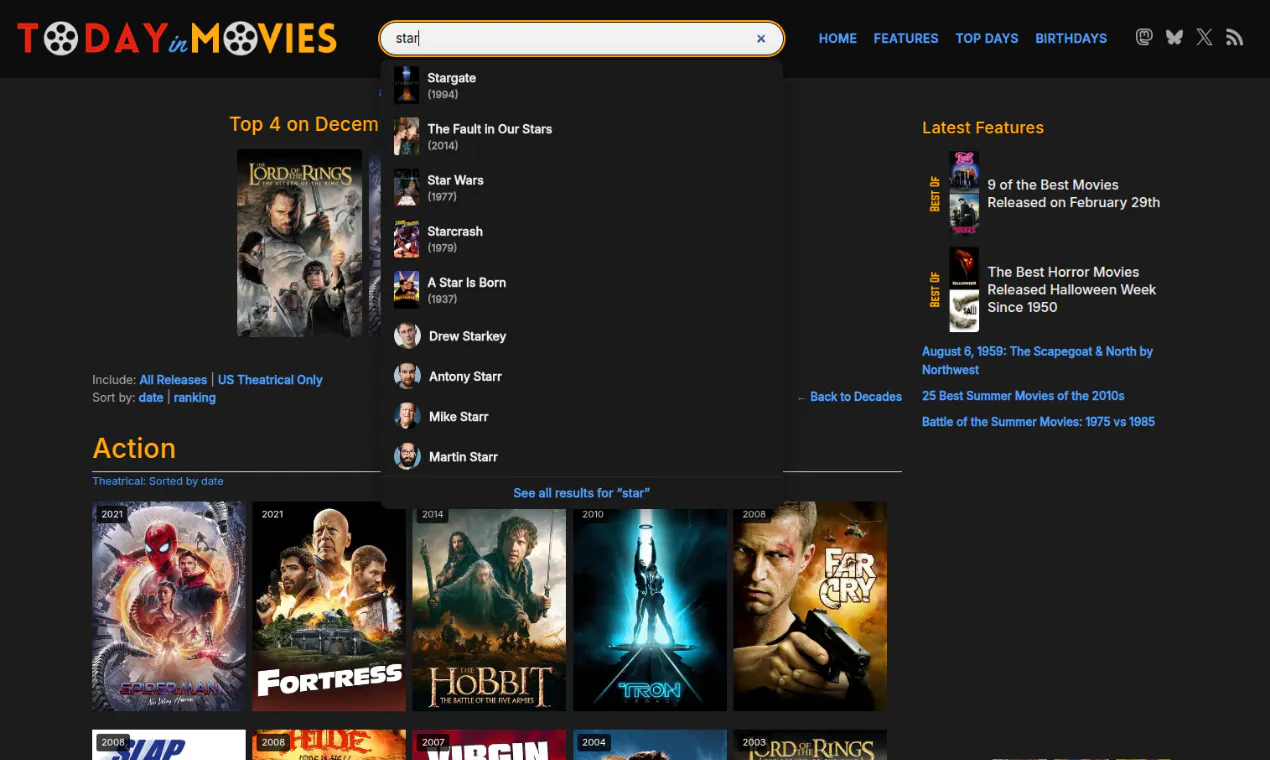Viewport: 1270px width, 760px height.
Task: Select Stargate (1994) suggestion
Action: pyautogui.click(x=581, y=85)
